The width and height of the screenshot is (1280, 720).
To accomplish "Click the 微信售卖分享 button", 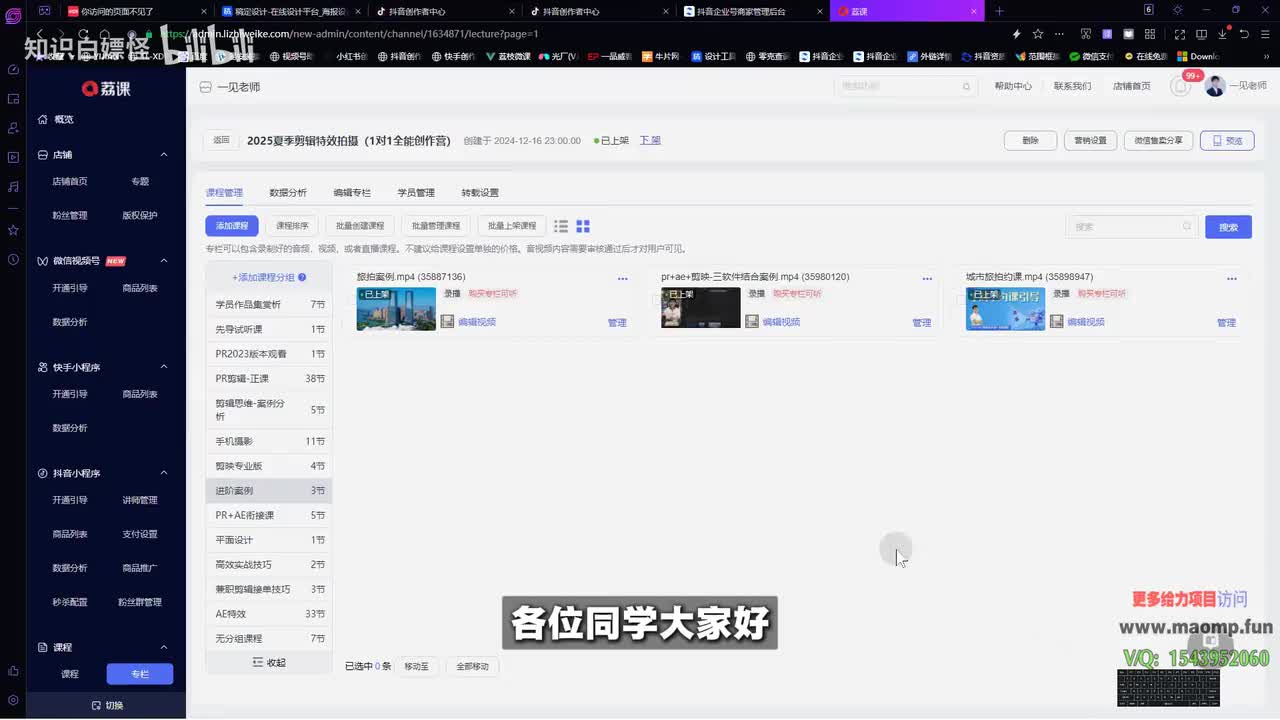I will pos(1158,140).
